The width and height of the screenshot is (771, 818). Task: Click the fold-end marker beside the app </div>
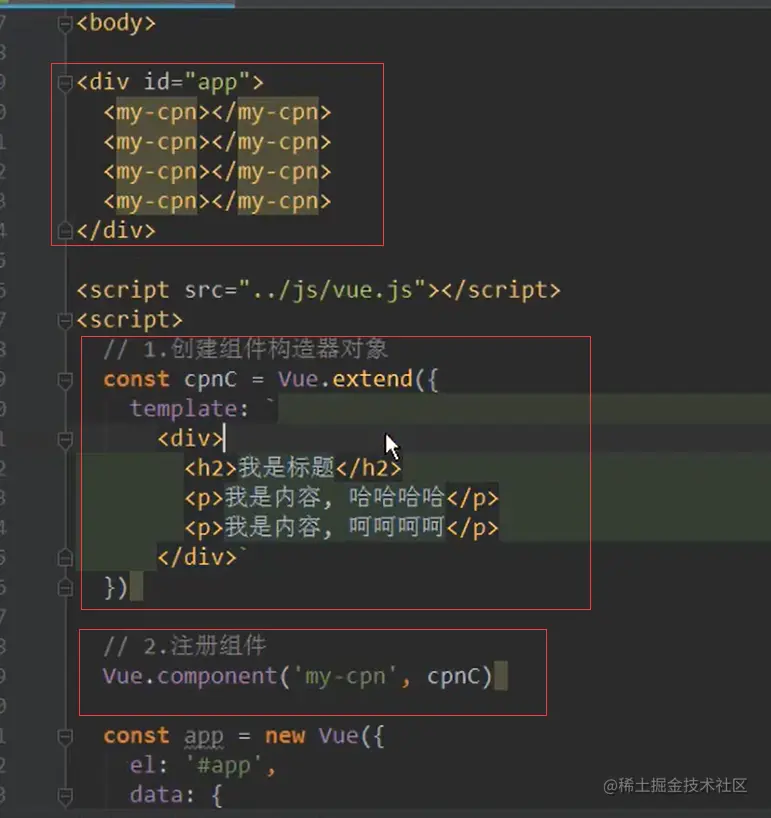point(65,231)
